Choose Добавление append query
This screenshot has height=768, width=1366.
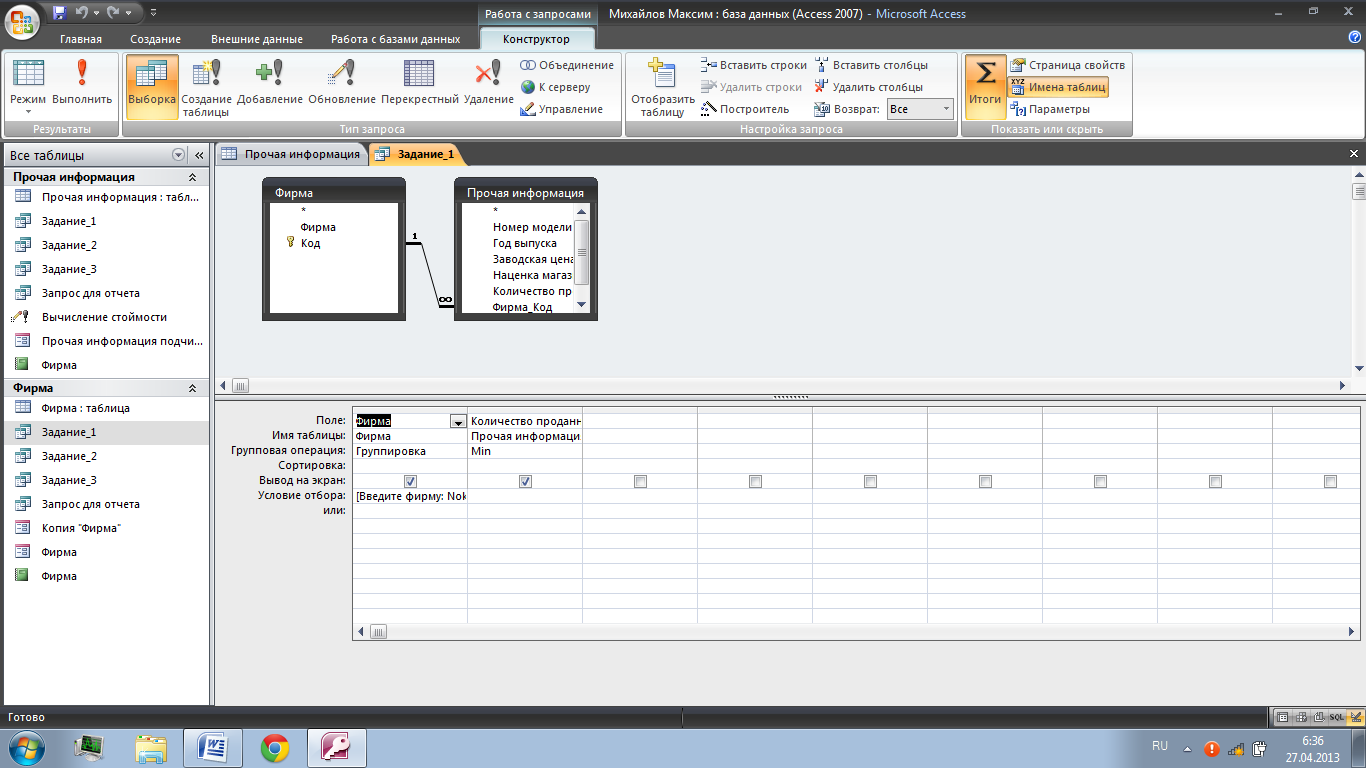[270, 86]
